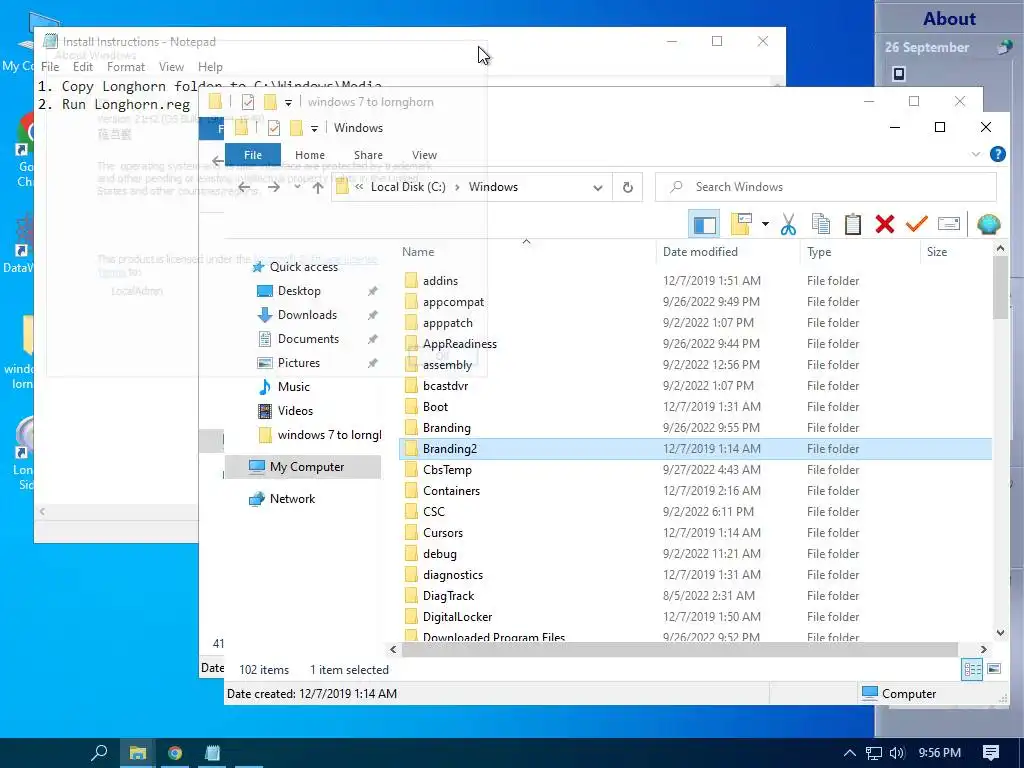Image resolution: width=1024 pixels, height=768 pixels.
Task: Toggle the navigation pane layout icon
Action: click(x=704, y=225)
